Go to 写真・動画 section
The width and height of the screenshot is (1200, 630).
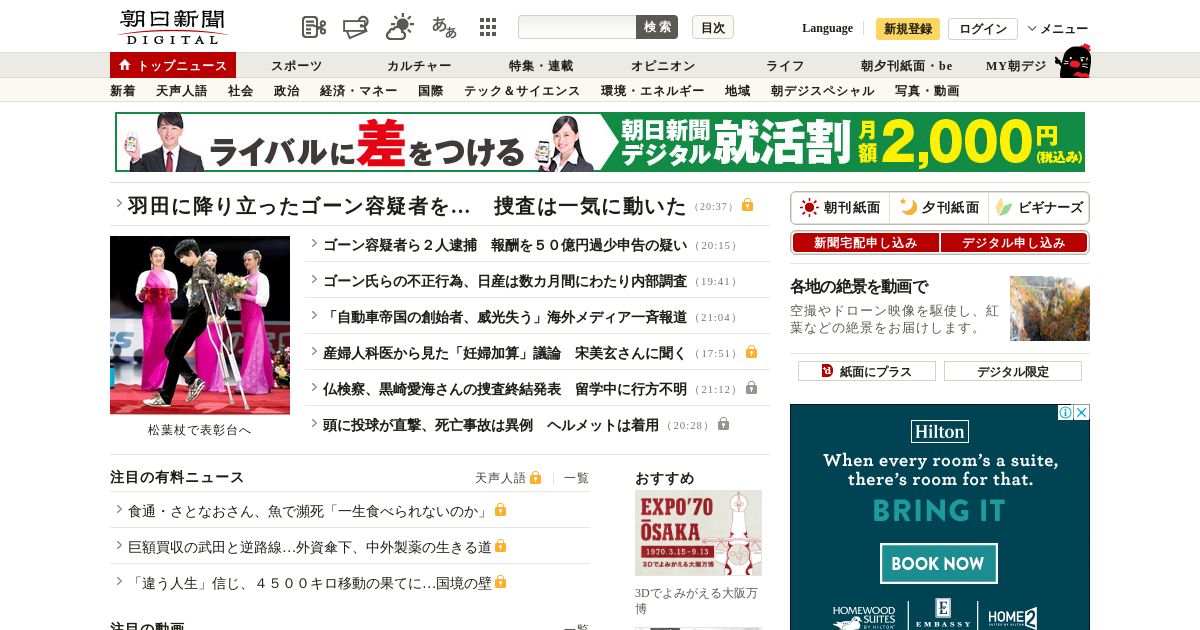(927, 91)
